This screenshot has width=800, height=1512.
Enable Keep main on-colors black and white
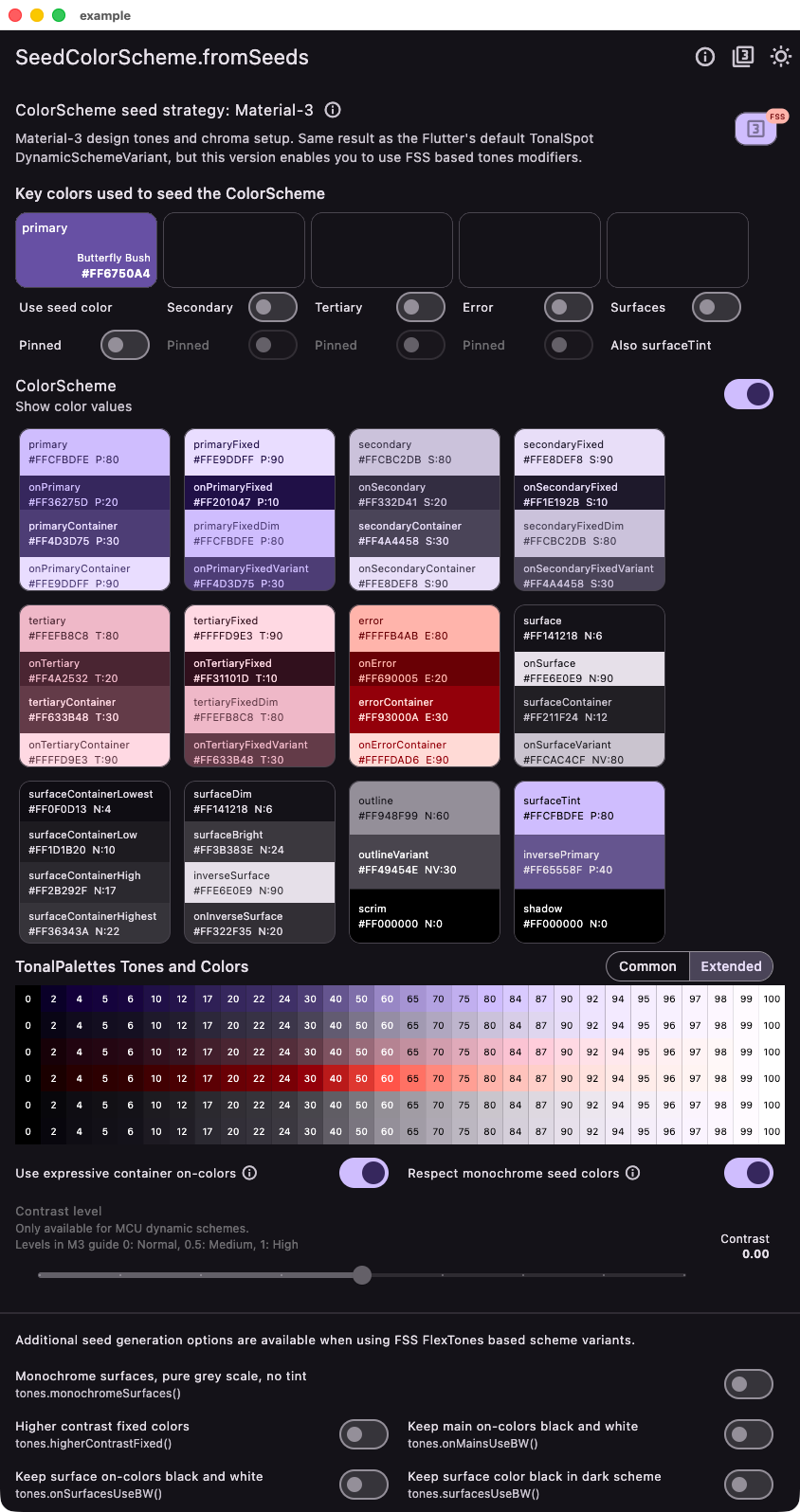coord(749,1434)
